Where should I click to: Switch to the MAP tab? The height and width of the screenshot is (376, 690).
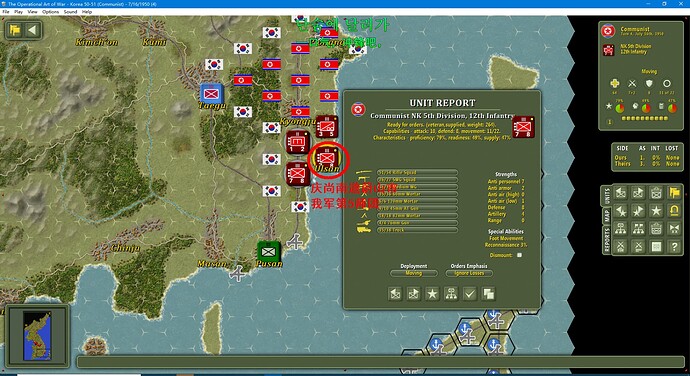(606, 216)
